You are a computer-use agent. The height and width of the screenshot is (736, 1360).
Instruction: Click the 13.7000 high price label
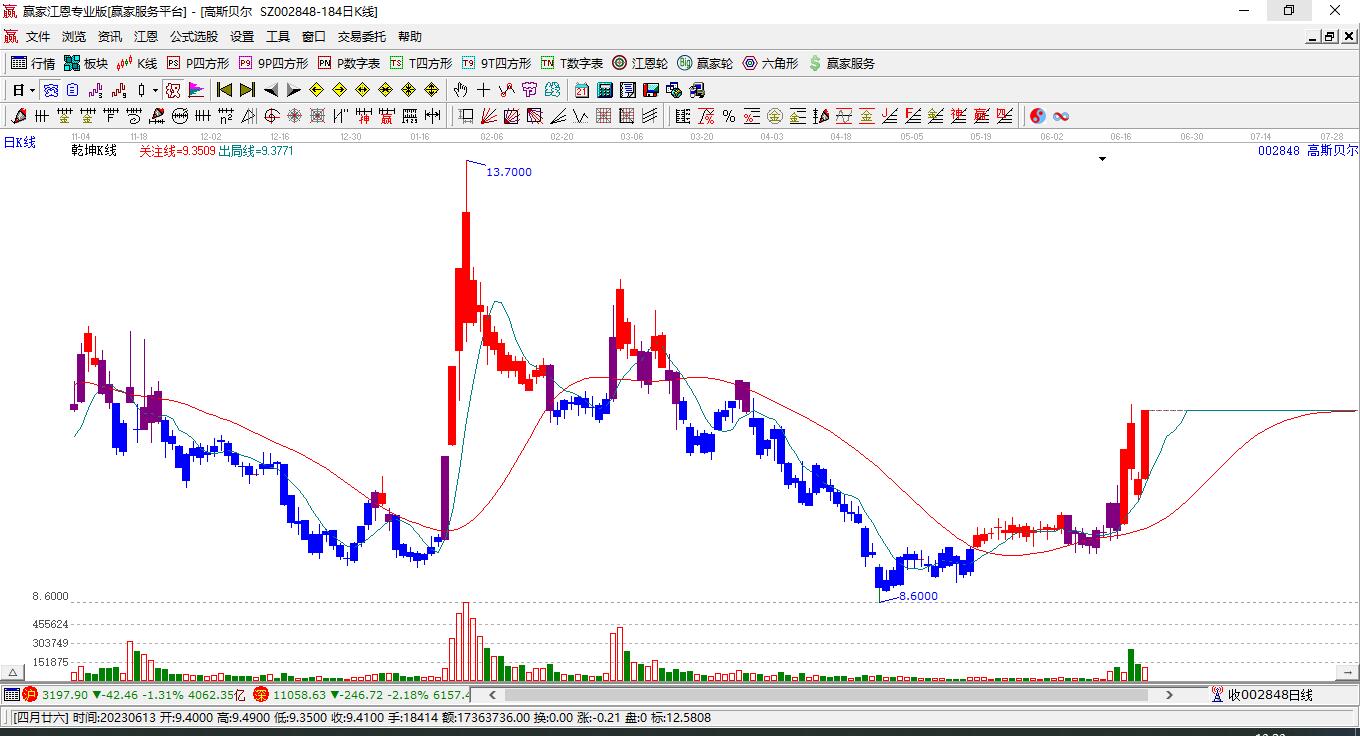(509, 172)
